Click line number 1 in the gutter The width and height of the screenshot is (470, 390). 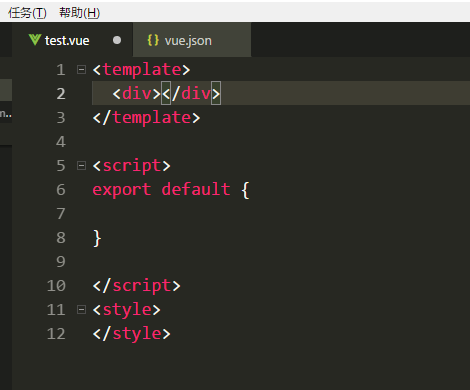click(x=61, y=70)
